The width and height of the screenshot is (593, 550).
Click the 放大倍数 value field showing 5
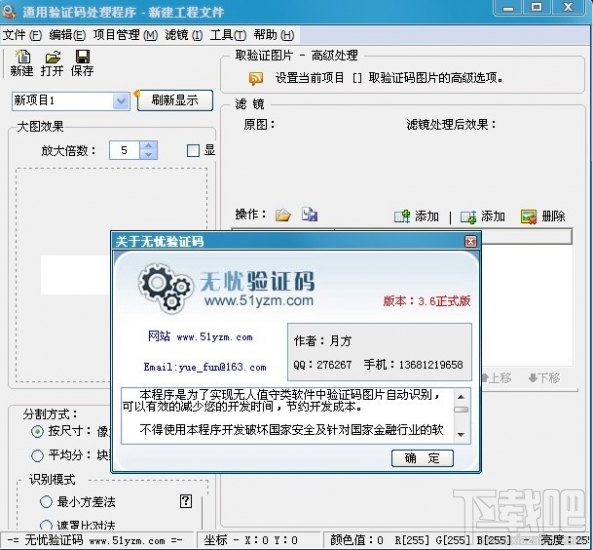124,150
